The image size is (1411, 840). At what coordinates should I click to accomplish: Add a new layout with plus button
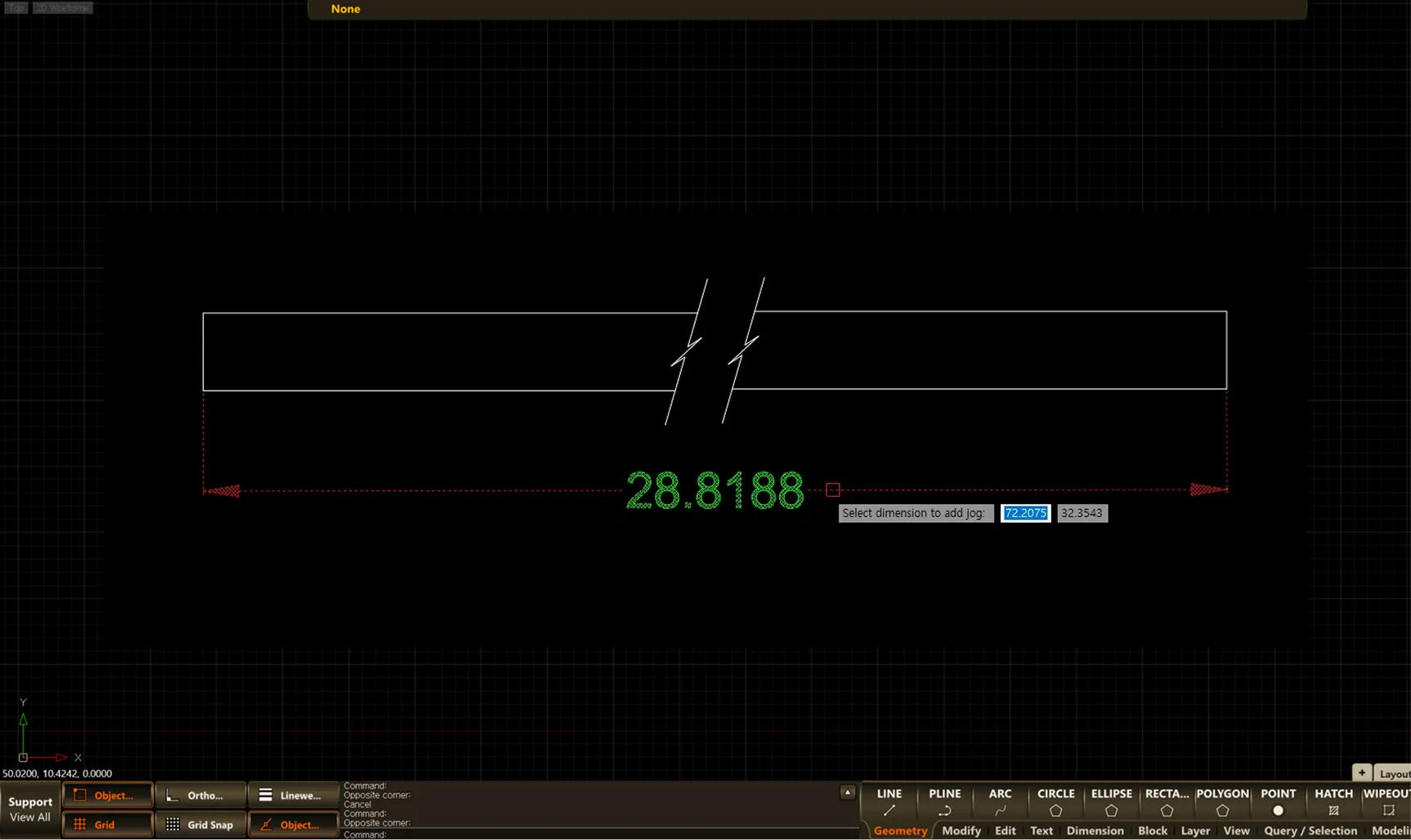pyautogui.click(x=1361, y=772)
